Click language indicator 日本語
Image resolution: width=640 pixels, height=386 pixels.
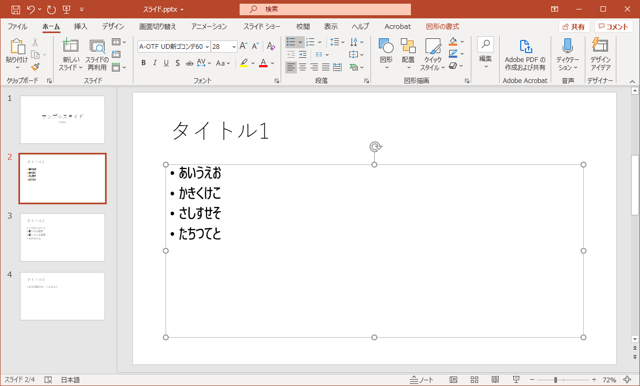pos(70,380)
